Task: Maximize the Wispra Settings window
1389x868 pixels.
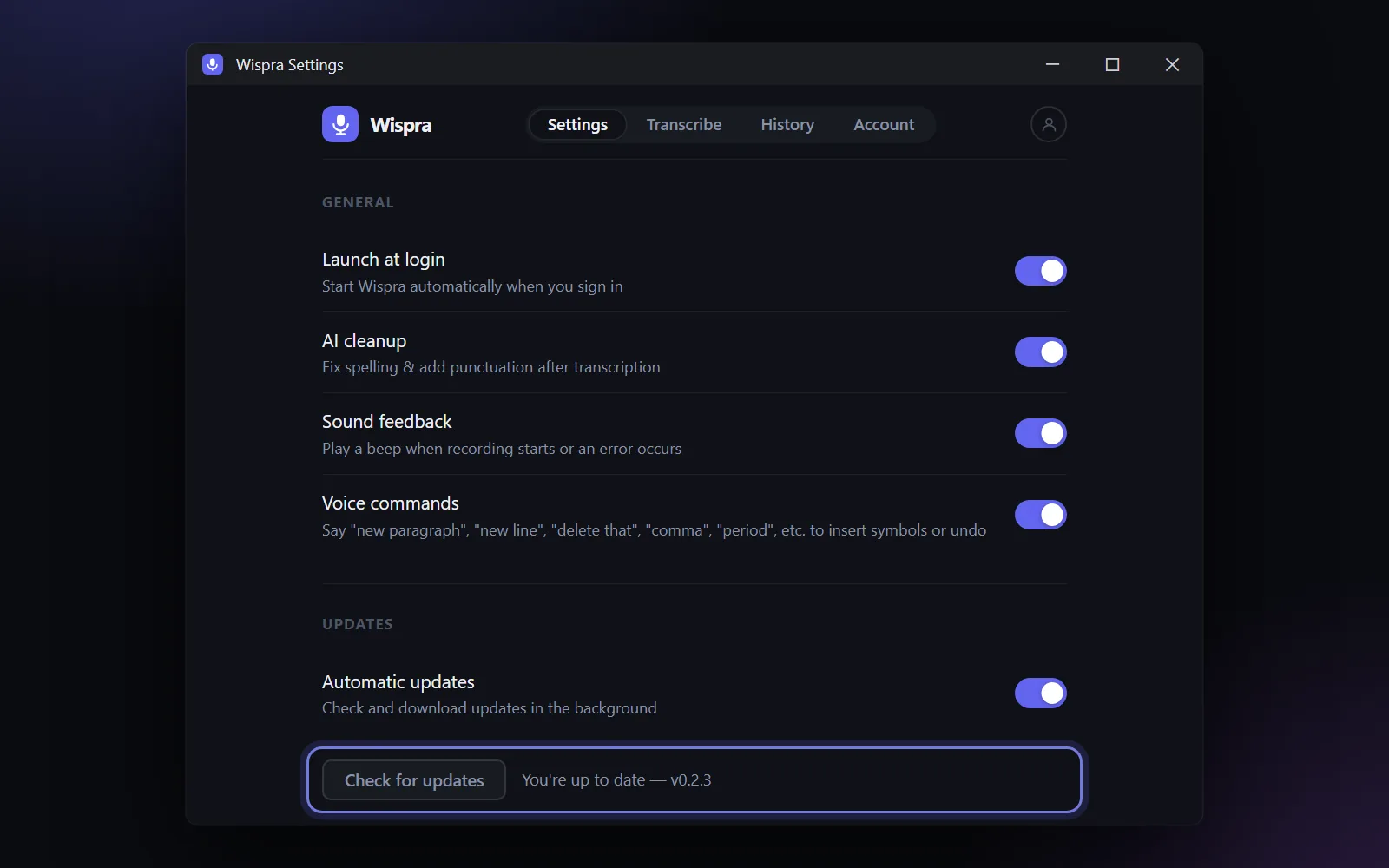Action: (1112, 64)
